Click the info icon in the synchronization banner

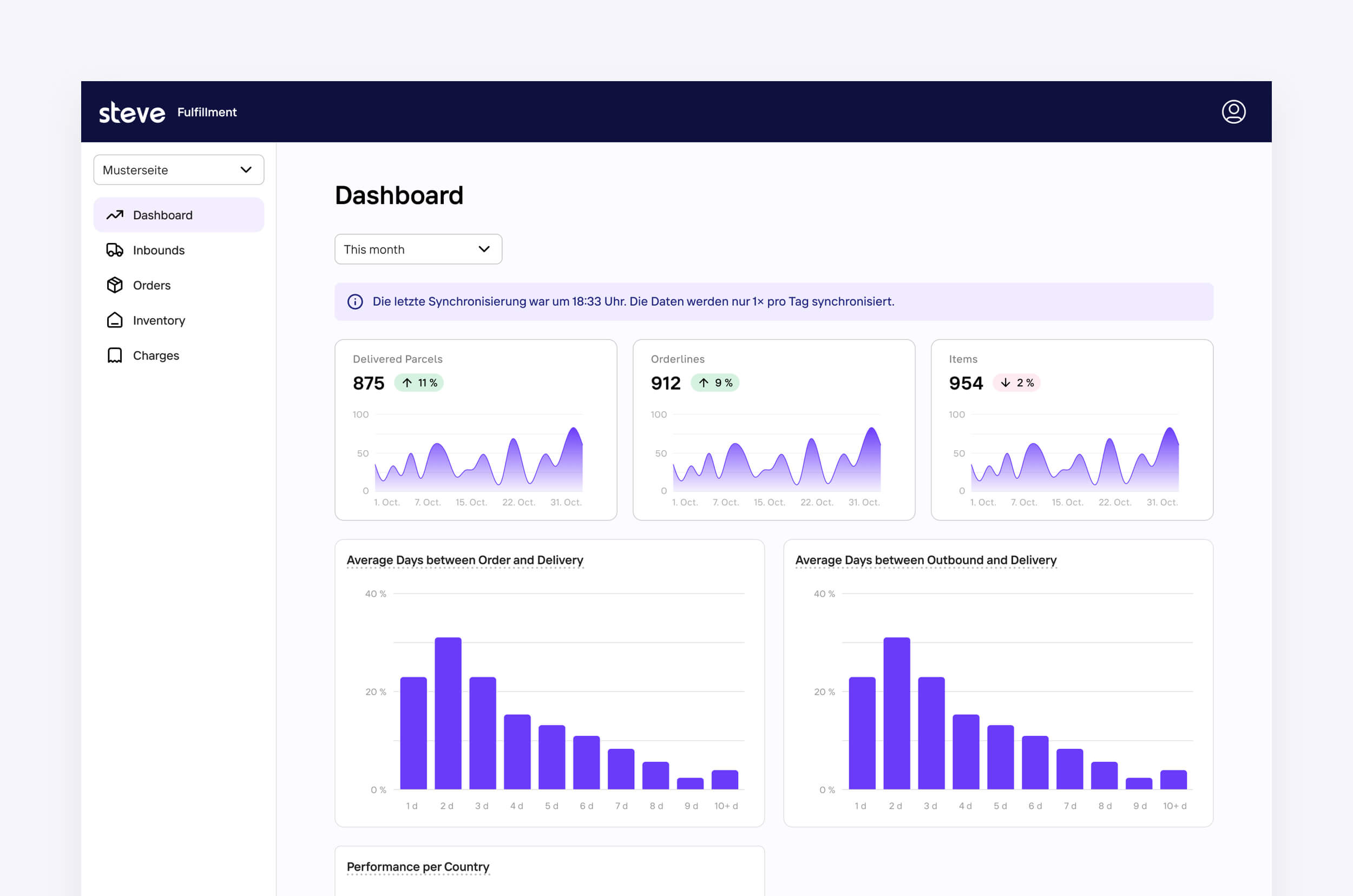pyautogui.click(x=355, y=302)
